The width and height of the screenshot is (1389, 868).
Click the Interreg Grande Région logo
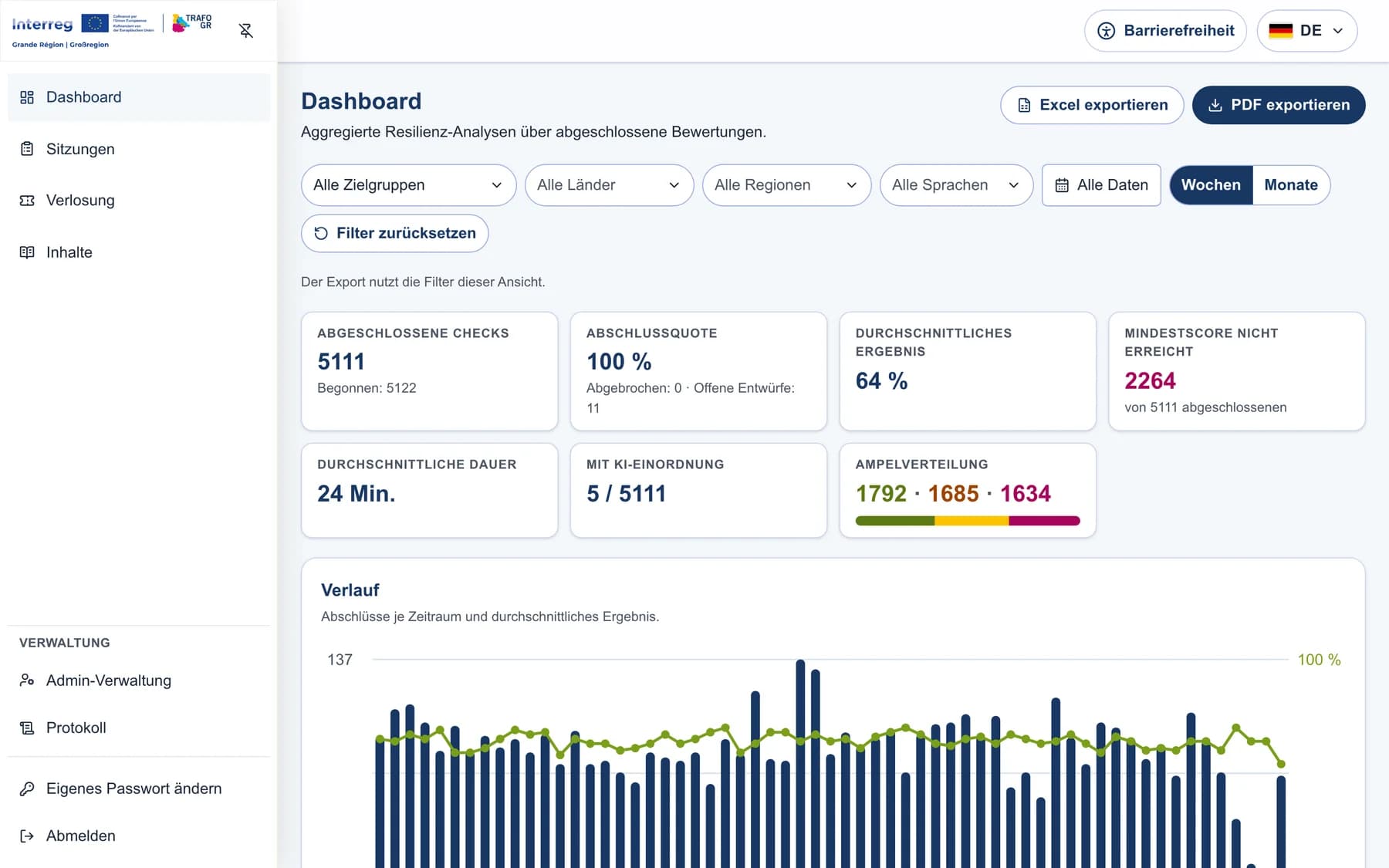click(x=112, y=31)
